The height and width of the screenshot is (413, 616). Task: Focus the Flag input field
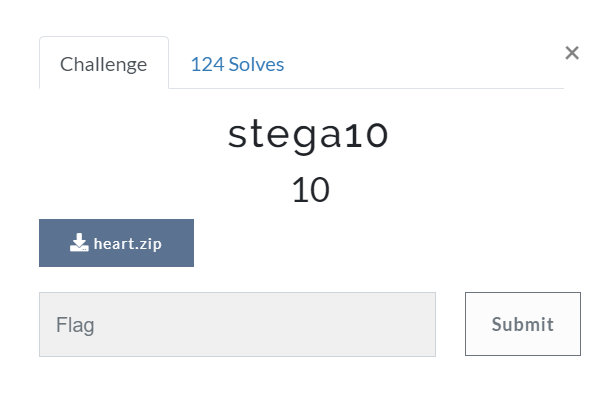click(237, 324)
